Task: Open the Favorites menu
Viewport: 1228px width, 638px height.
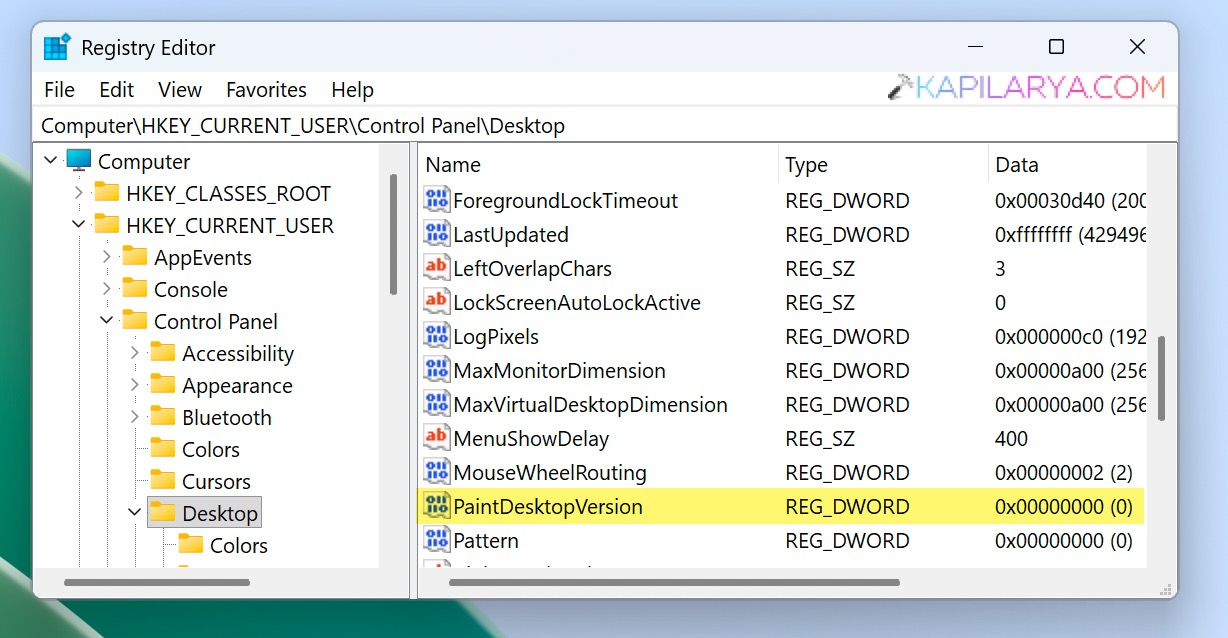Action: [266, 90]
